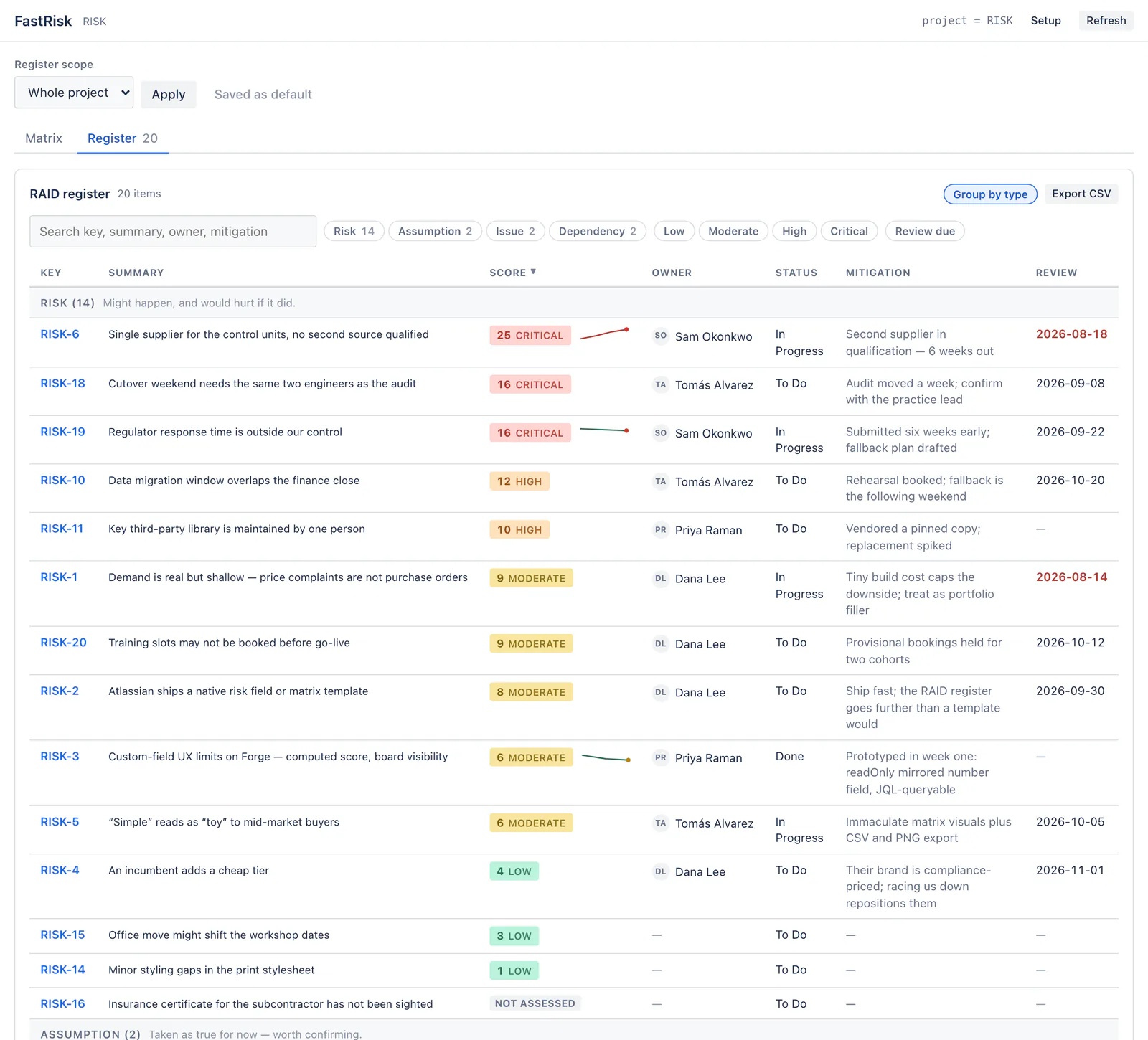Click the TA avatar on RISK-10
1148x1040 pixels.
click(661, 482)
